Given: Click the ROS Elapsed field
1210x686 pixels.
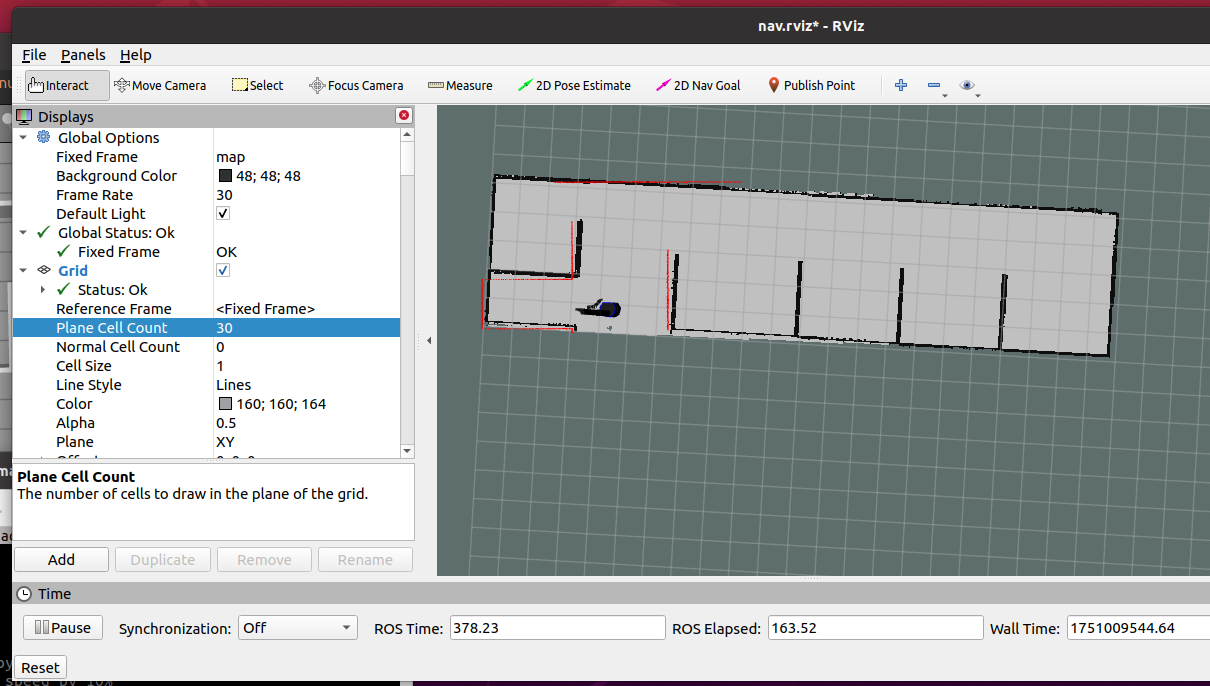Looking at the screenshot, I should (x=875, y=628).
